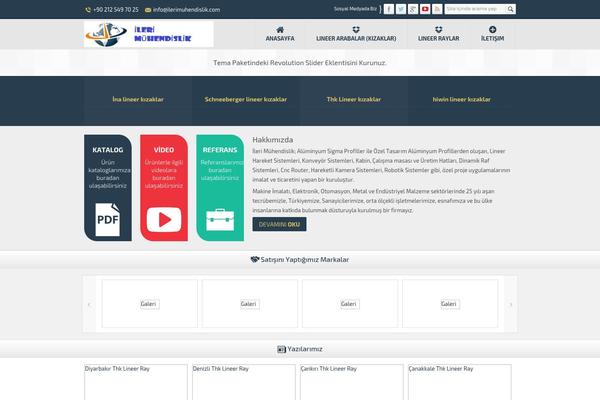The height and width of the screenshot is (400, 600).
Task: Click the PDF document icon in Katalog
Action: tap(108, 219)
